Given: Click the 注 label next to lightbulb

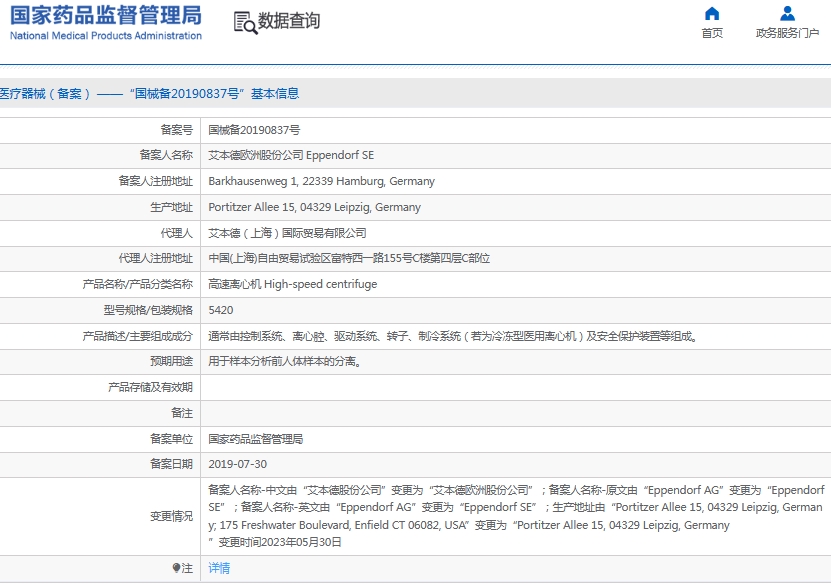Looking at the screenshot, I should [187, 568].
